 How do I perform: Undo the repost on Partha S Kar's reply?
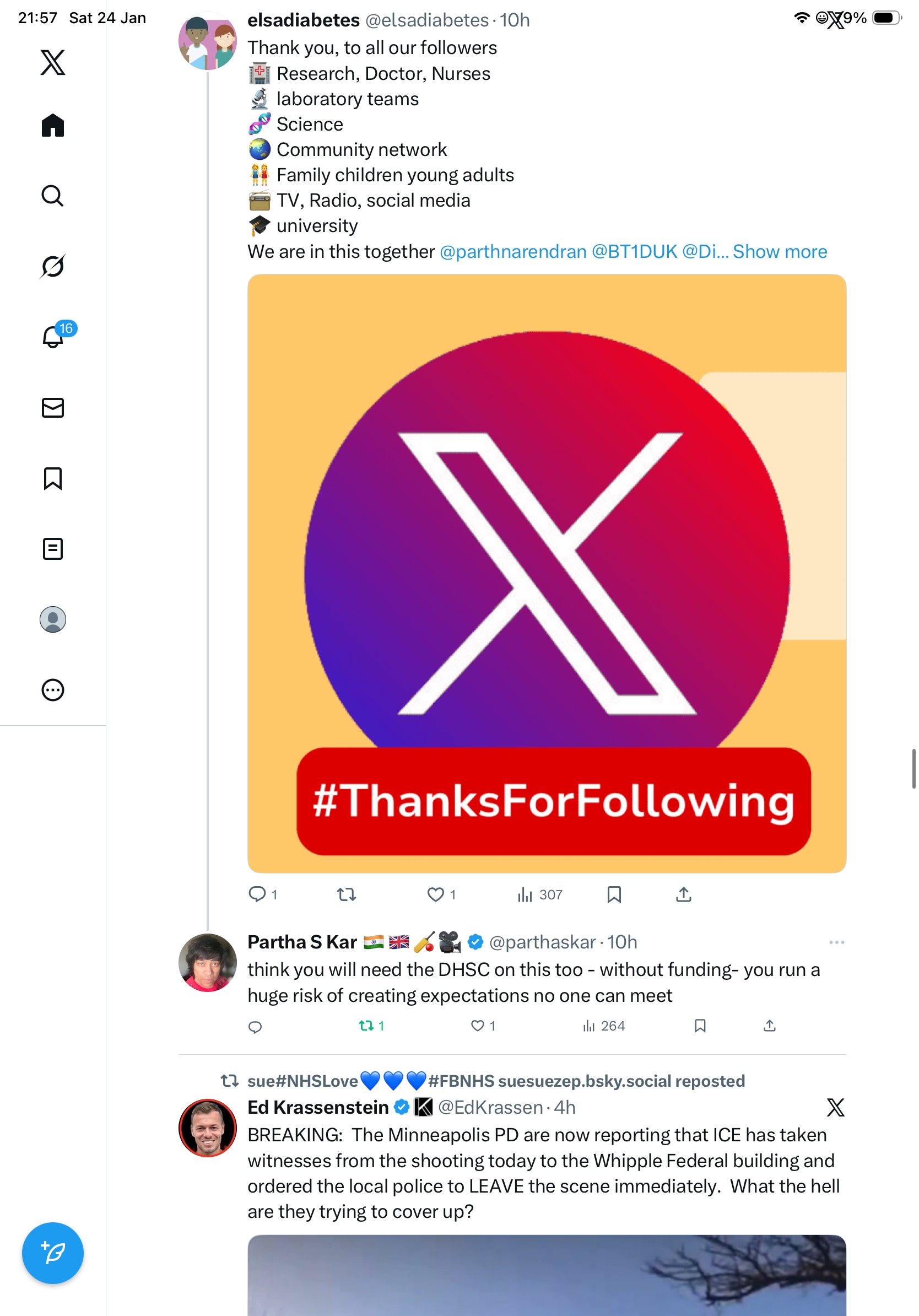(x=367, y=1026)
